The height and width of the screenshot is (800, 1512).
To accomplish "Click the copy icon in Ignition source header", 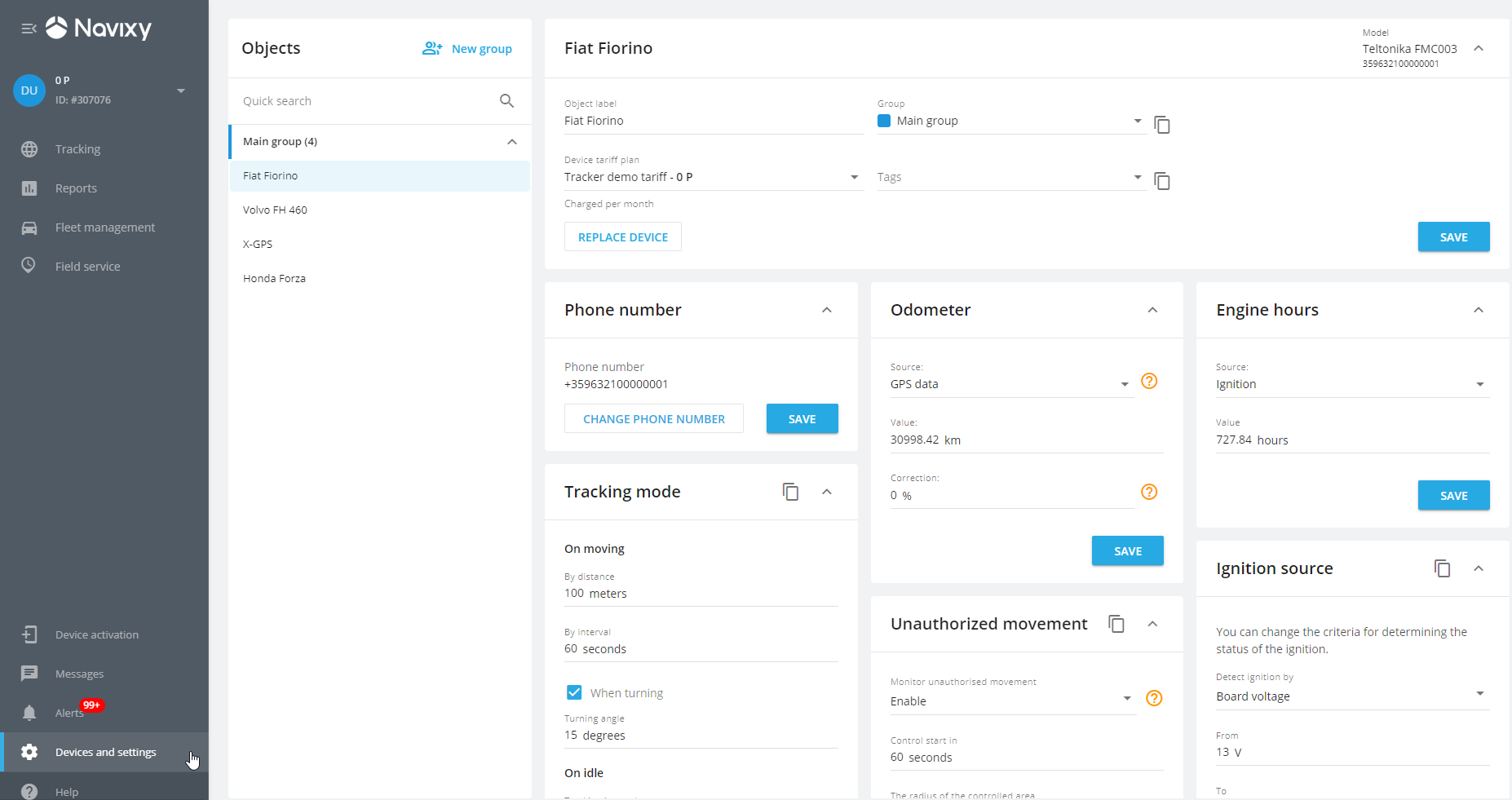I will [1442, 568].
